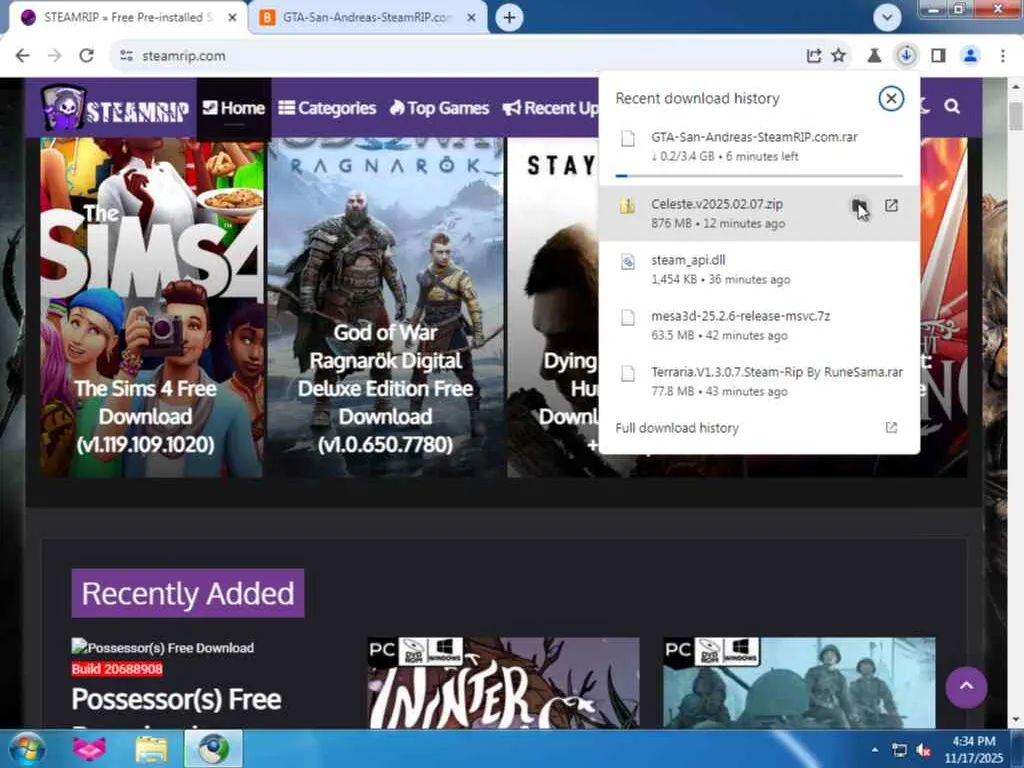
Task: View site information icon in address bar
Action: [126, 56]
